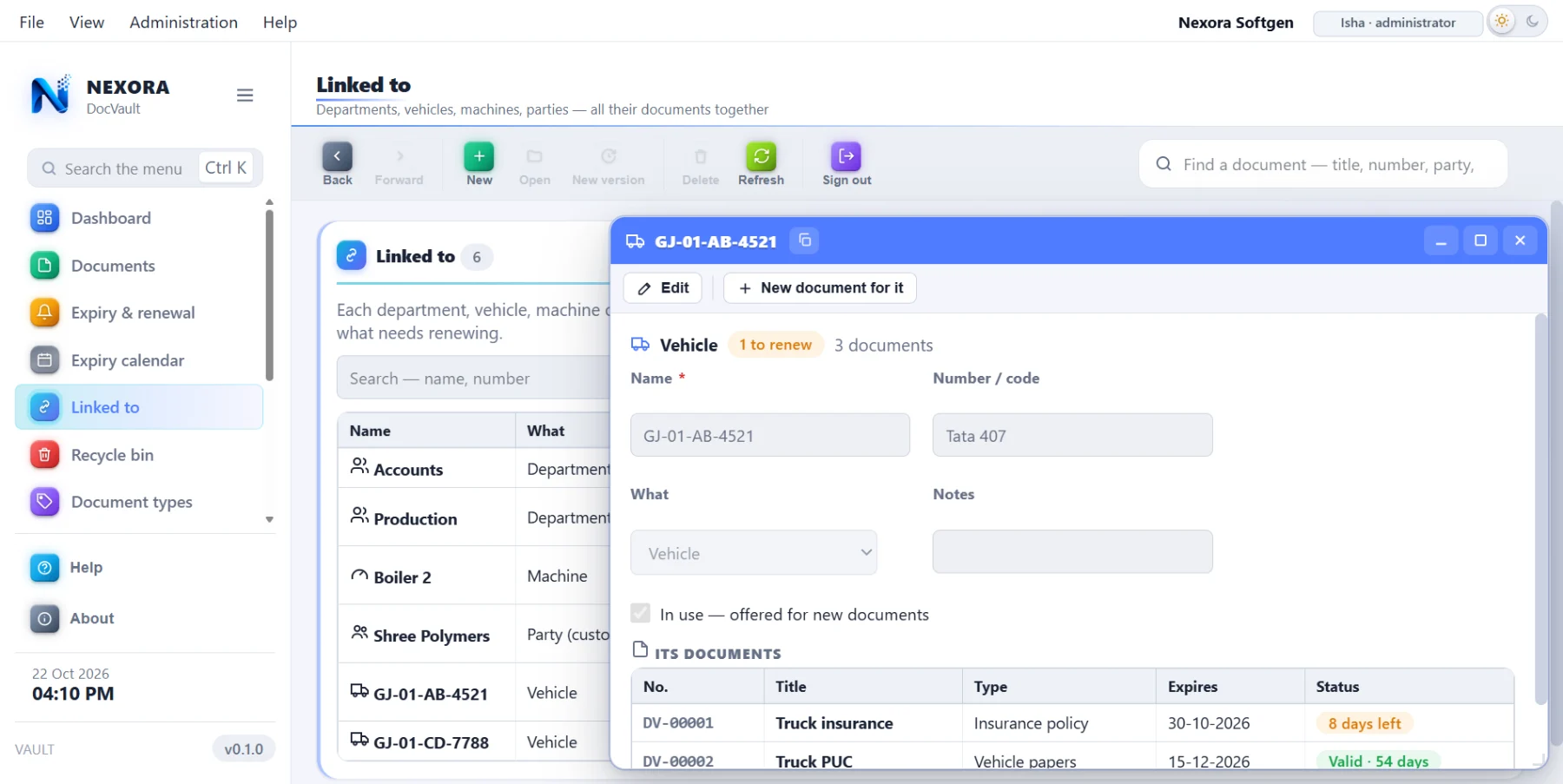The image size is (1563, 784).
Task: Select the Boiler 2 row
Action: pos(474,576)
